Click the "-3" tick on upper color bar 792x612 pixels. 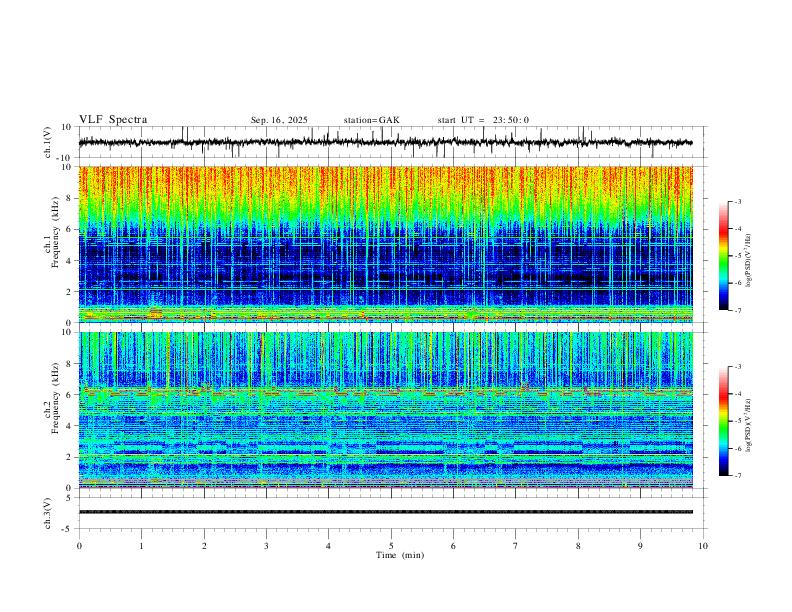coord(738,201)
